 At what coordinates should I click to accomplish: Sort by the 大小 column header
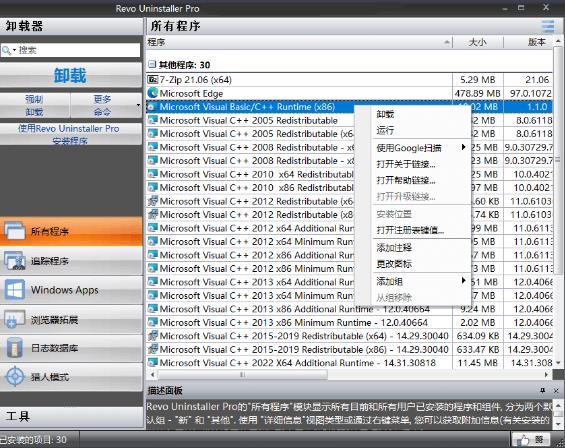(478, 42)
